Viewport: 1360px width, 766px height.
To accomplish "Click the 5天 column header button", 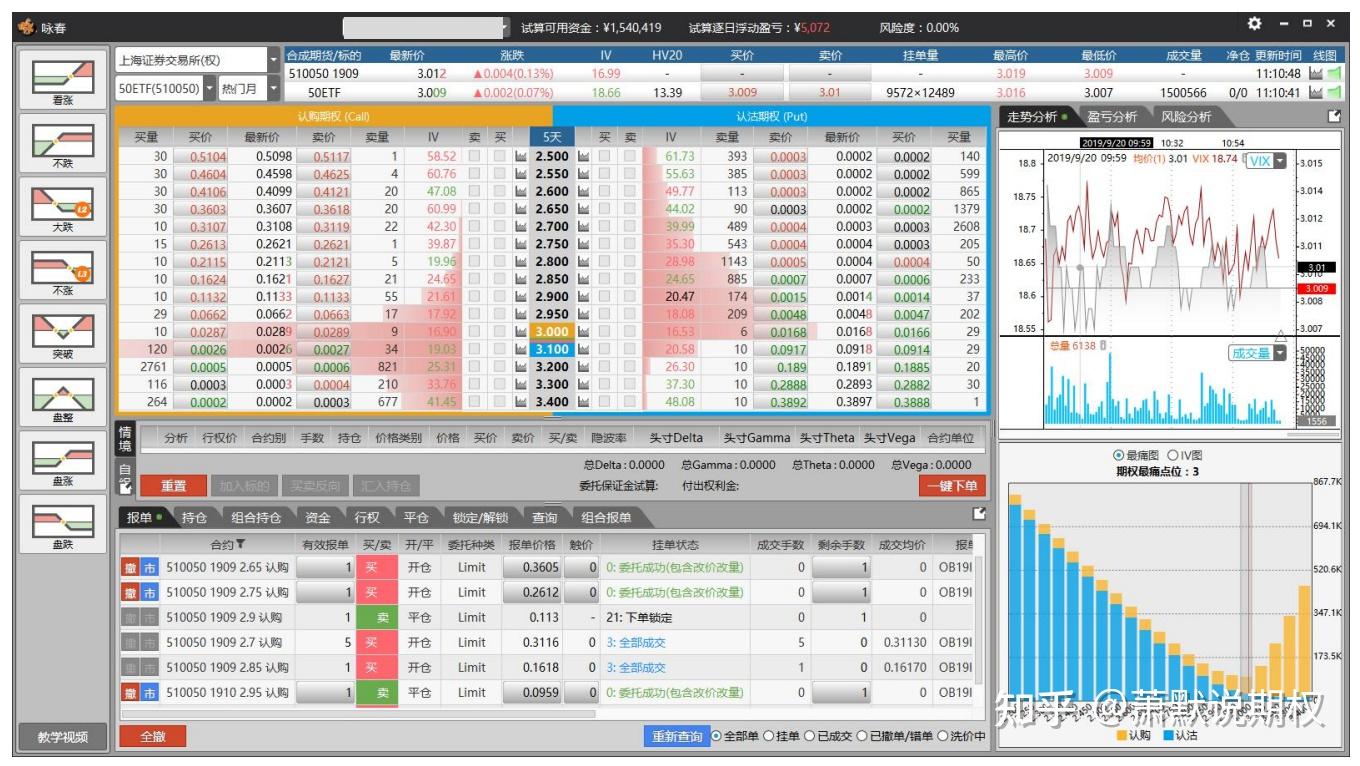I will tap(553, 137).
